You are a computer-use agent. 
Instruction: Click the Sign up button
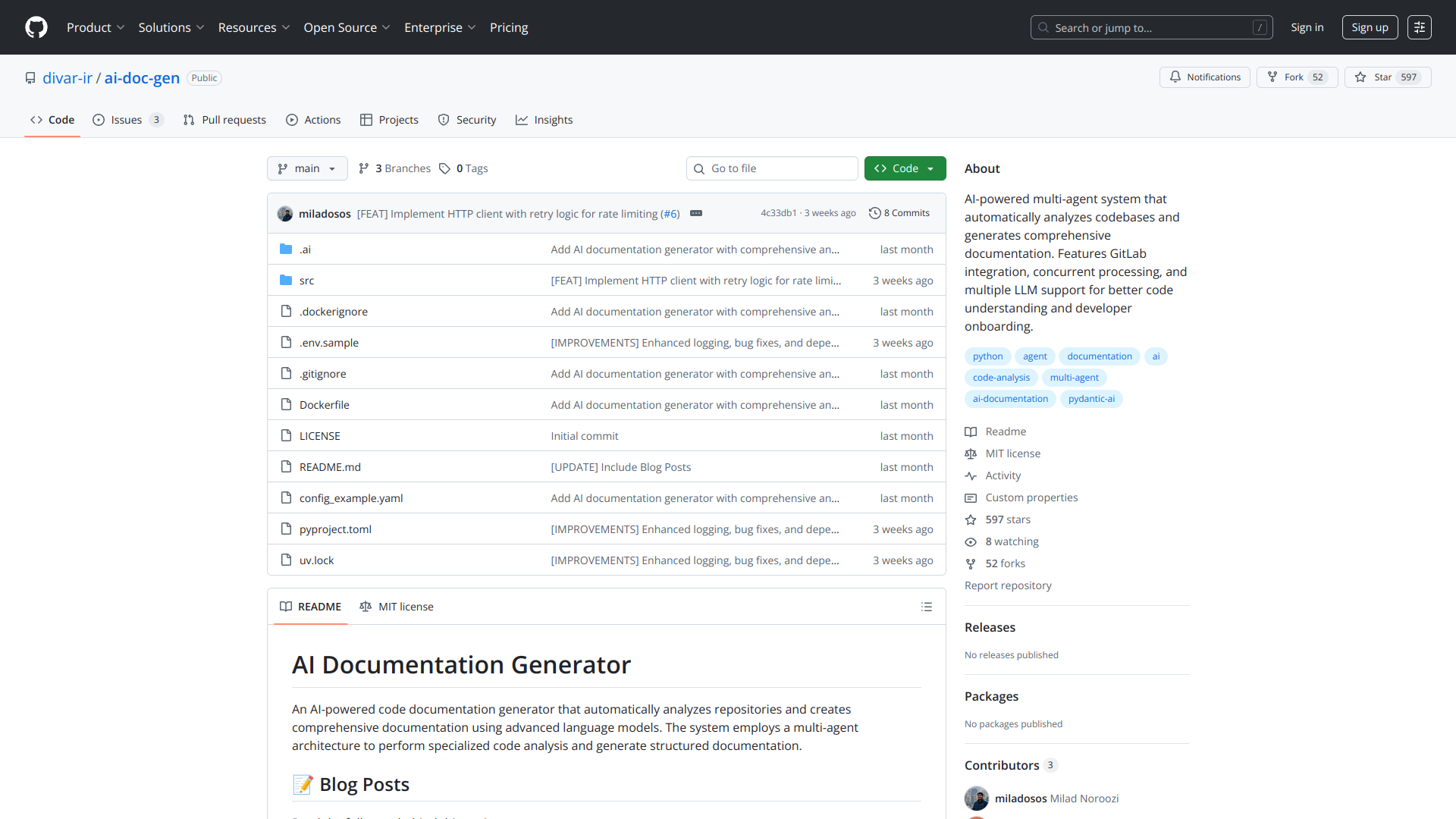[1370, 27]
